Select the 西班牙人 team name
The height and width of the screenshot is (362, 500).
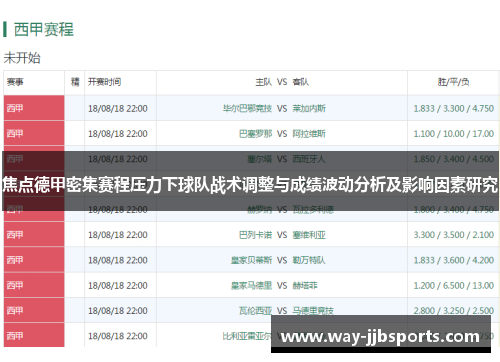tap(309, 159)
